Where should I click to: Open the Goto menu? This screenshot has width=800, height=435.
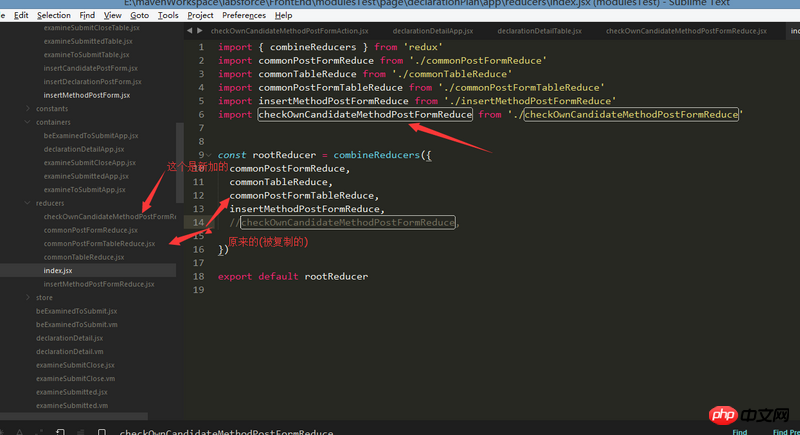tap(139, 15)
